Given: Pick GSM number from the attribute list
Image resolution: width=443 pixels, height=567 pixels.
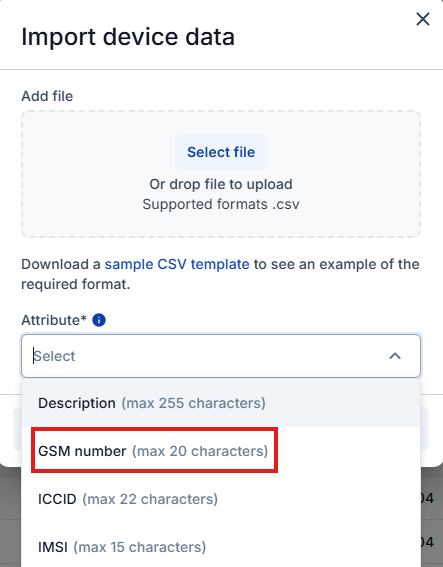Looking at the screenshot, I should pos(221,451).
